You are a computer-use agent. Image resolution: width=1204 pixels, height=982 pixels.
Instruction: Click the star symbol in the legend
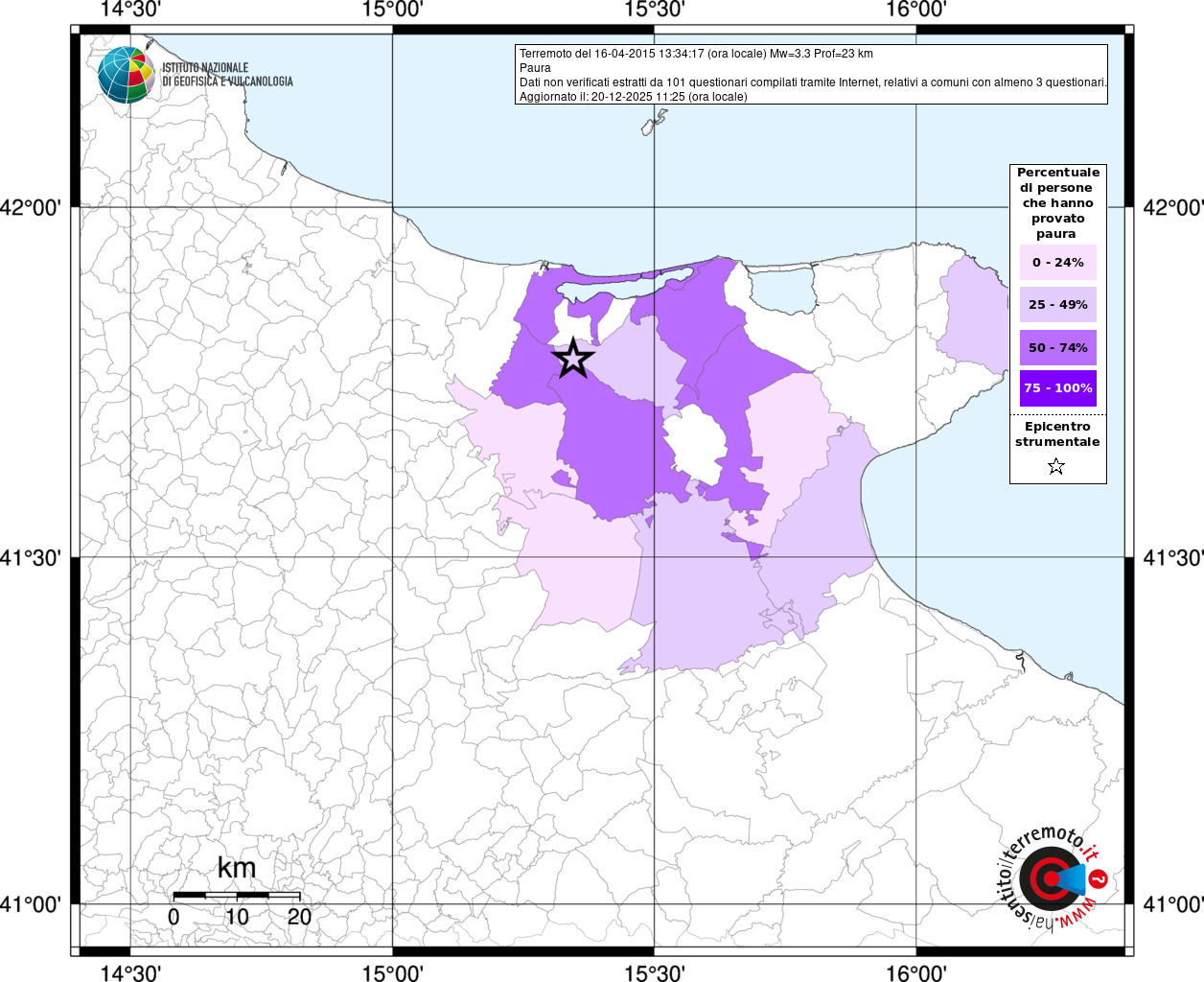[1056, 466]
